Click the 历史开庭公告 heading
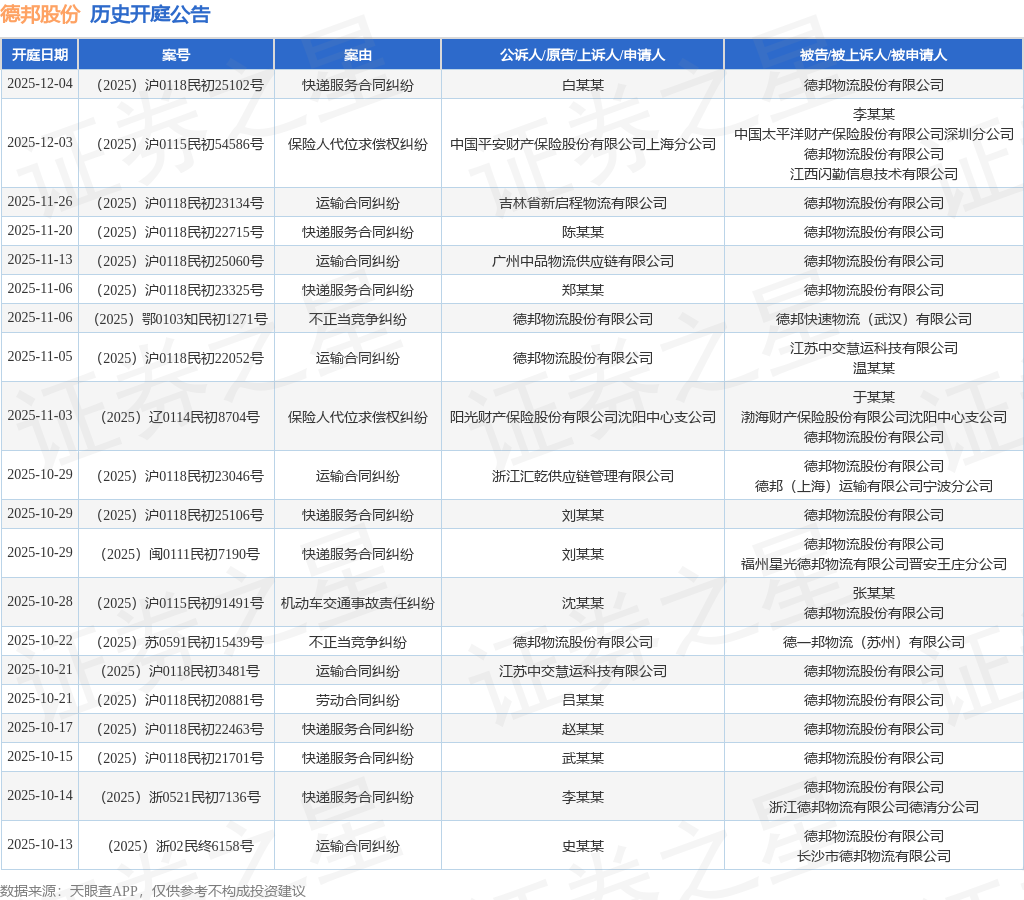Image resolution: width=1024 pixels, height=900 pixels. pos(150,14)
